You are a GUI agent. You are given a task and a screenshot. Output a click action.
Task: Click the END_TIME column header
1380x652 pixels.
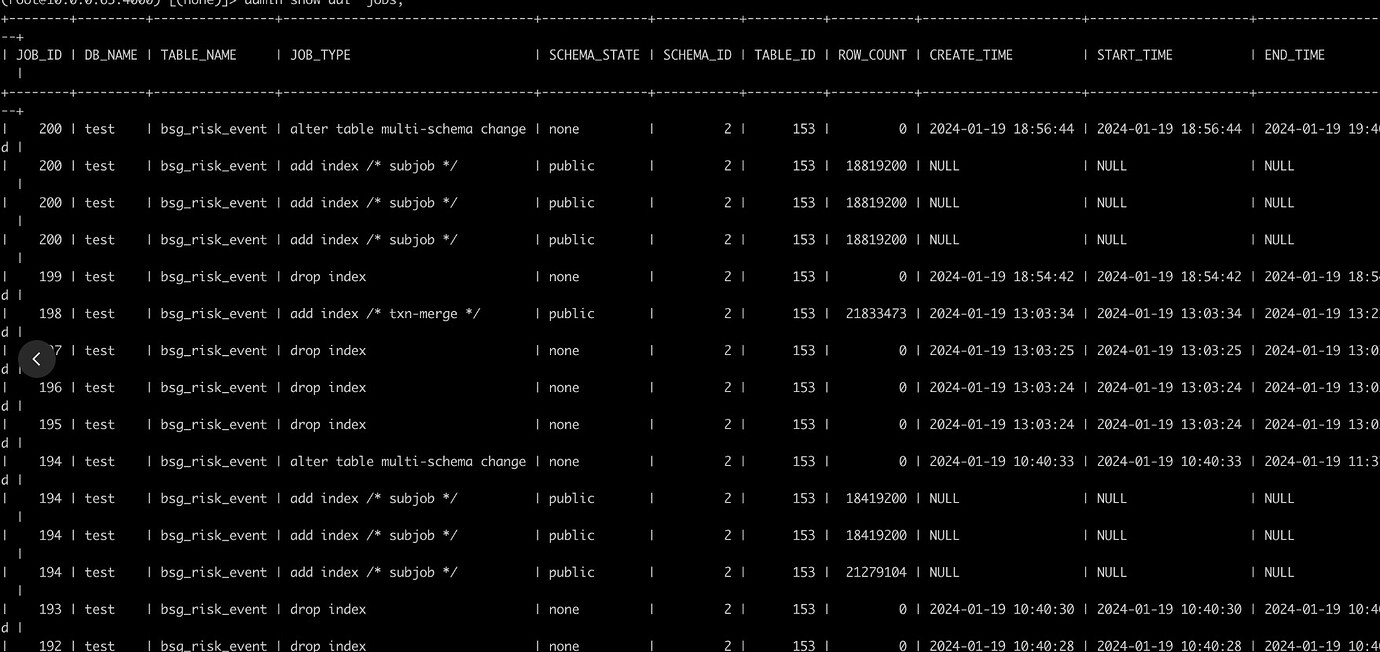1294,55
